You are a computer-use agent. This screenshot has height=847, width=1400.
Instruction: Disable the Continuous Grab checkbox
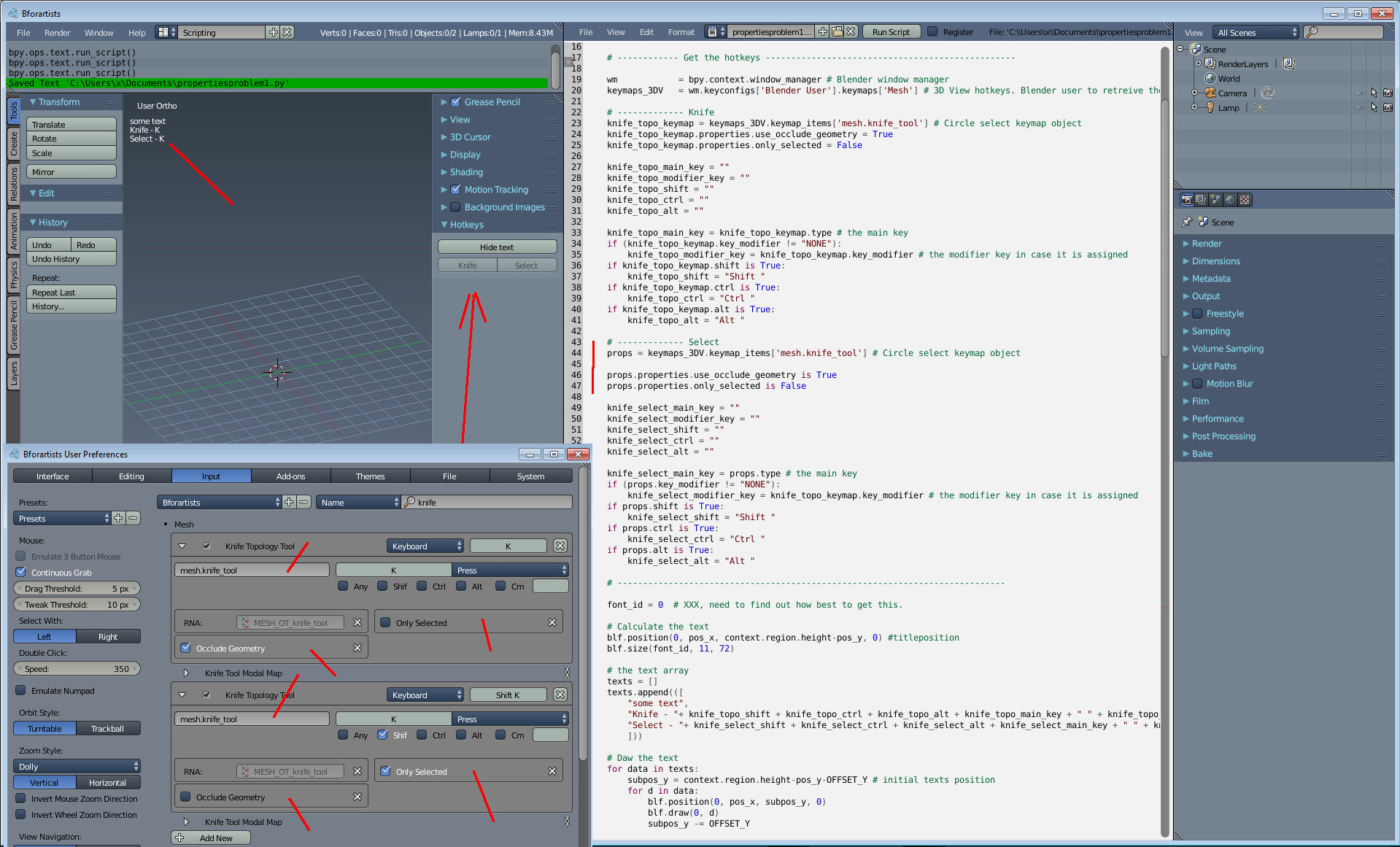pyautogui.click(x=21, y=572)
